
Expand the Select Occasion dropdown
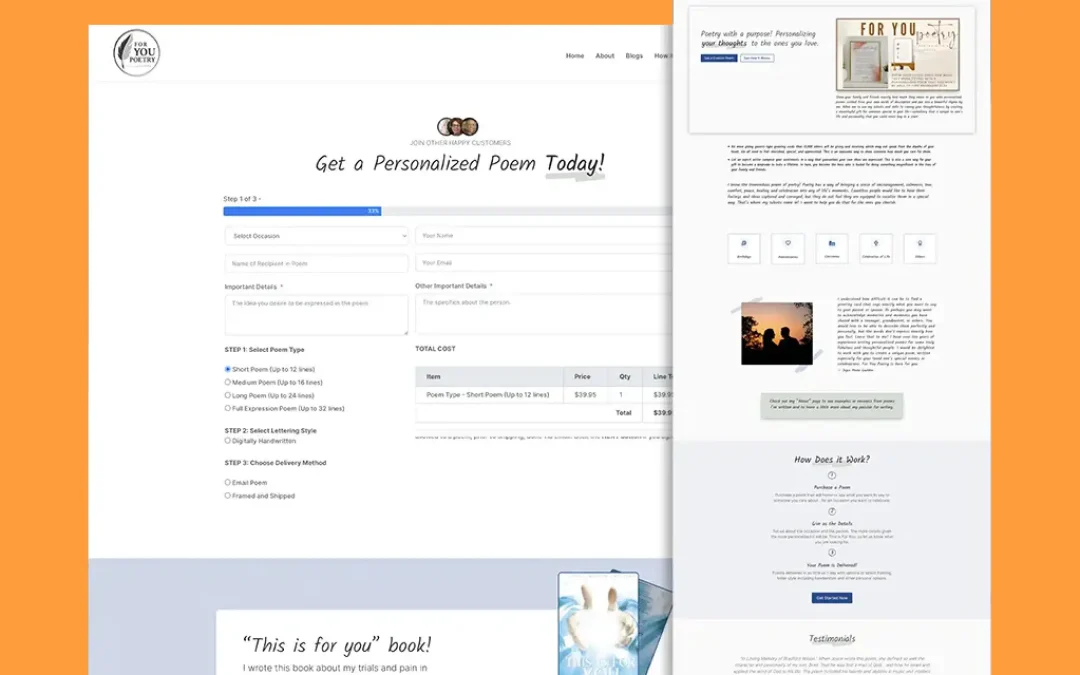coord(316,236)
